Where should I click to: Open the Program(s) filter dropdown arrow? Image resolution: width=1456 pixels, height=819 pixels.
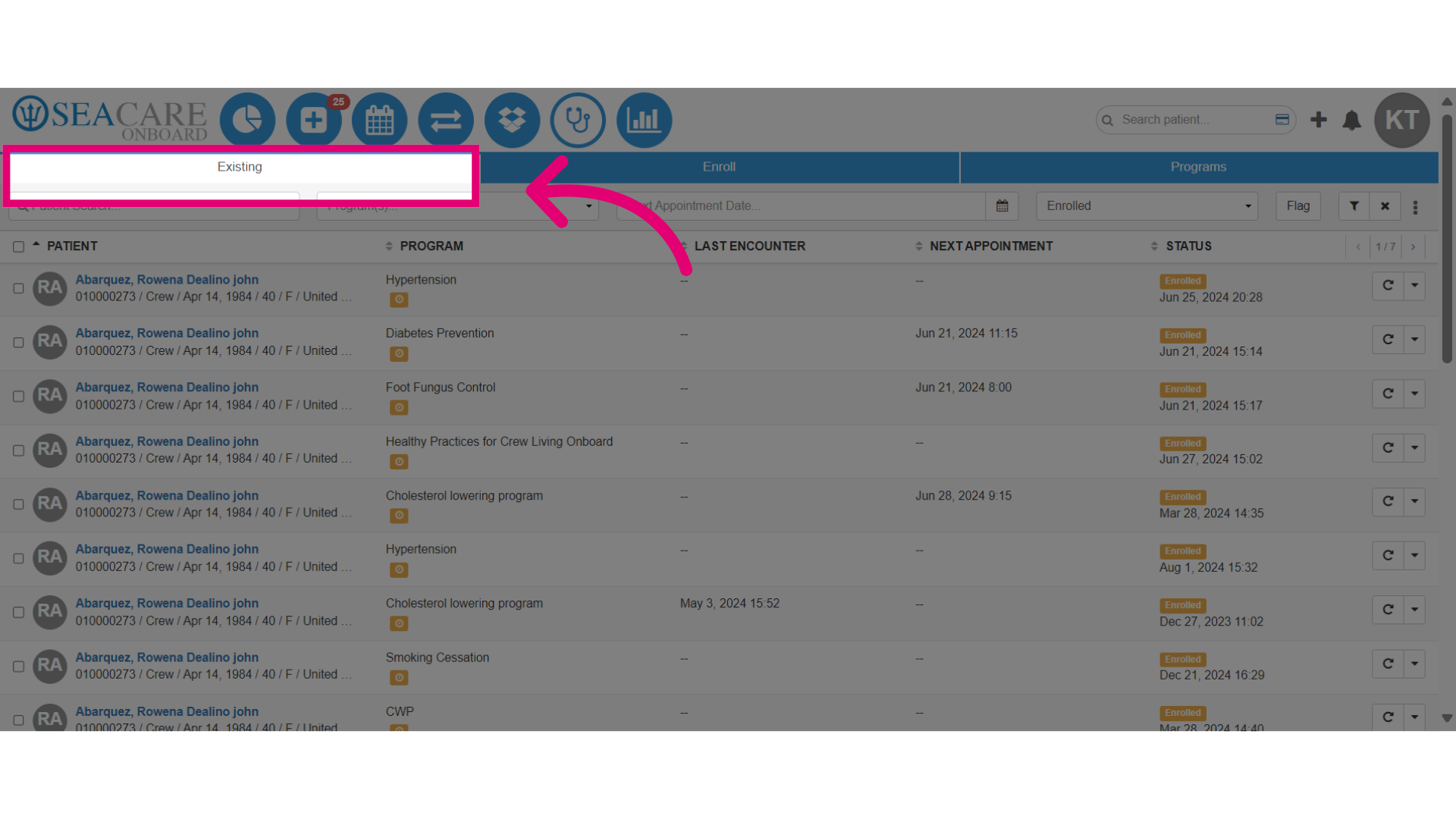[x=588, y=206]
